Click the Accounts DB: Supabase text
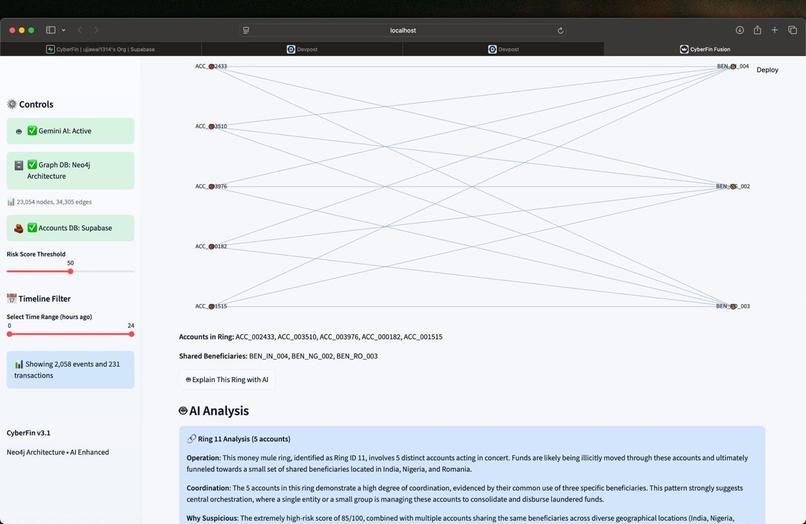The image size is (806, 524). [x=75, y=228]
